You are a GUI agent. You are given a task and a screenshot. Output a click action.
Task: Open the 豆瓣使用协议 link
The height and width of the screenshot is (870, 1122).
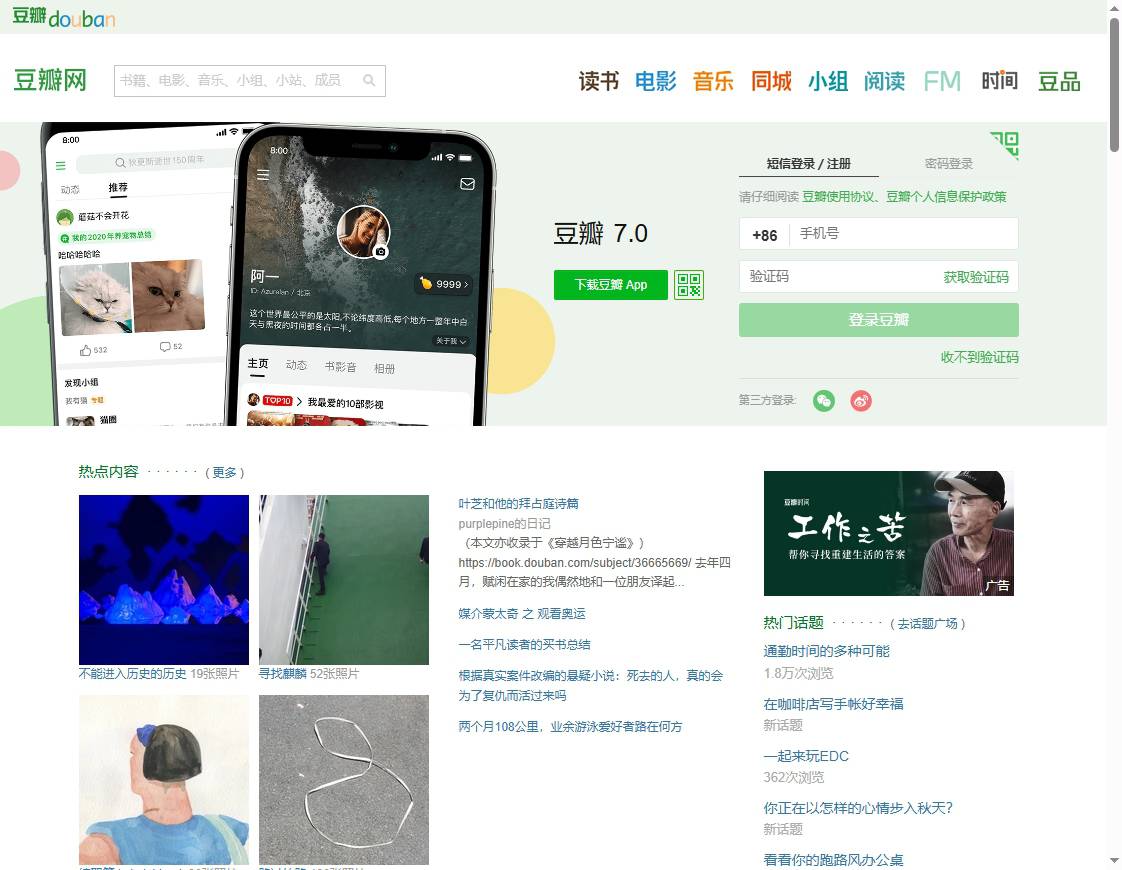[838, 197]
